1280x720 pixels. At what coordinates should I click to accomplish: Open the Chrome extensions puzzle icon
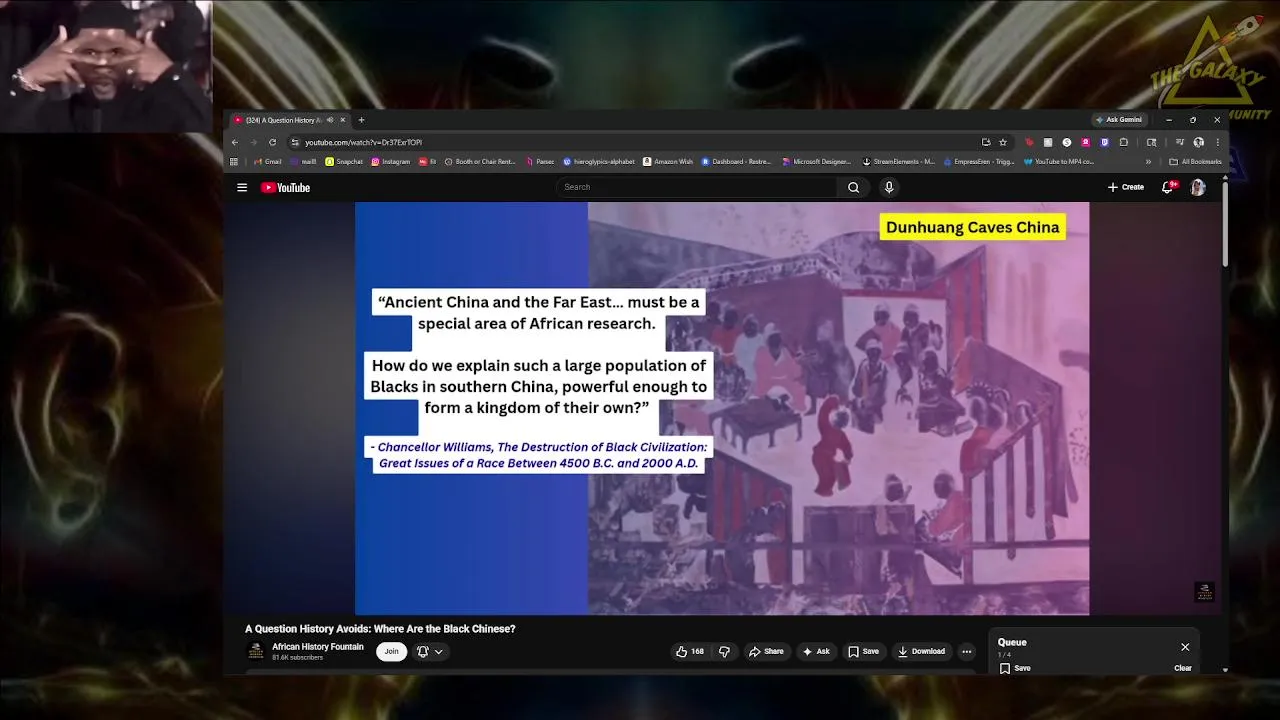(x=1123, y=142)
